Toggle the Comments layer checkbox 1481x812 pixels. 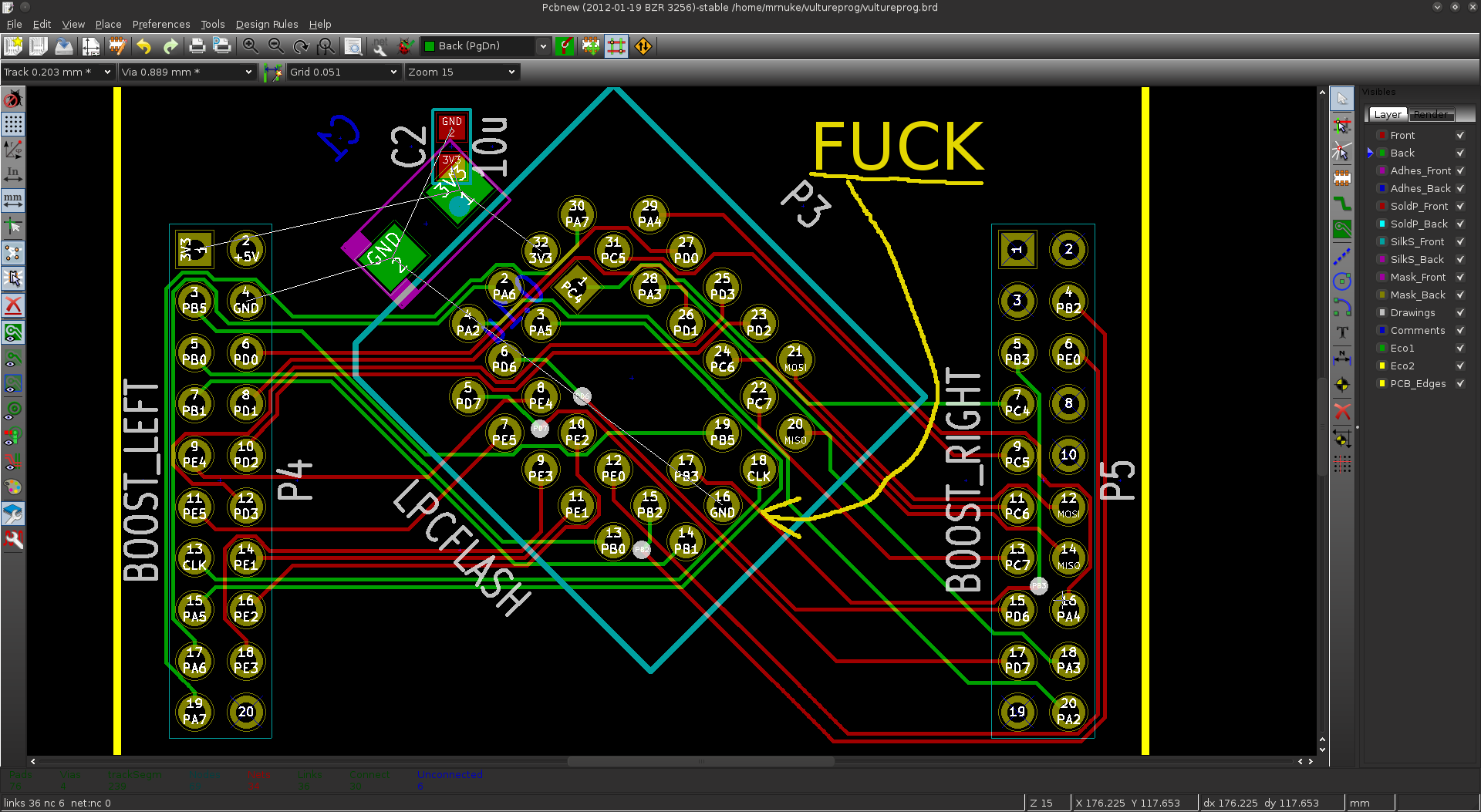tap(1460, 330)
